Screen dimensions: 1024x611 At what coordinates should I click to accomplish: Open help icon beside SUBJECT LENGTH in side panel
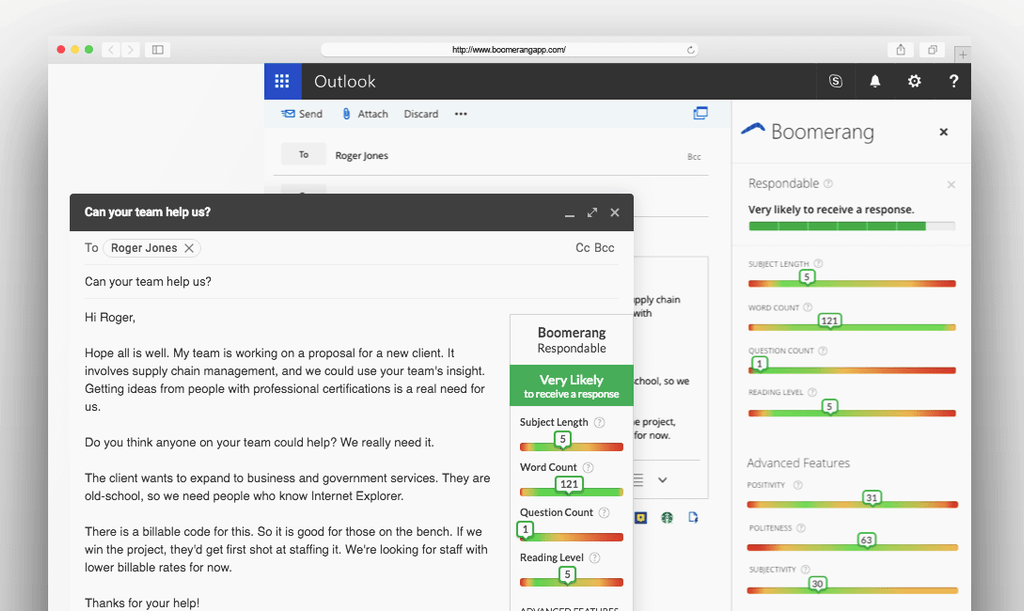point(818,264)
